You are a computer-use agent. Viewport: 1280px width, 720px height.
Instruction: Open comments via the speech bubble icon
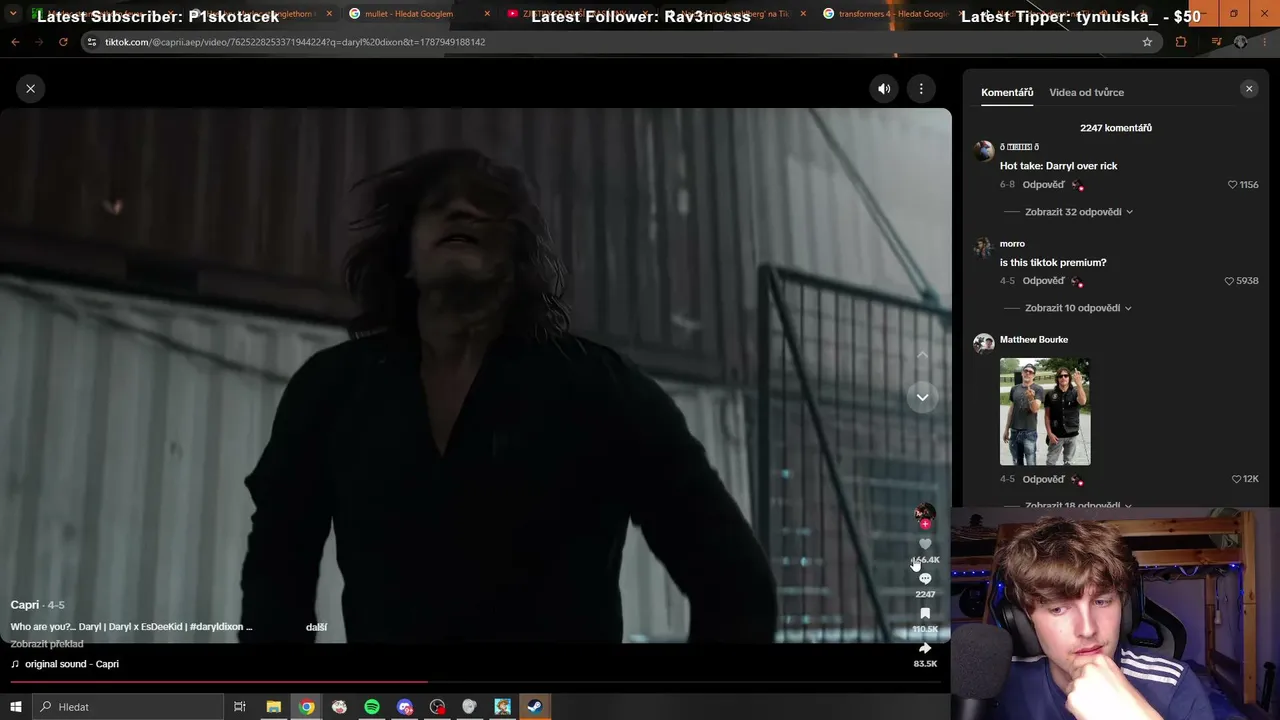[x=925, y=579]
